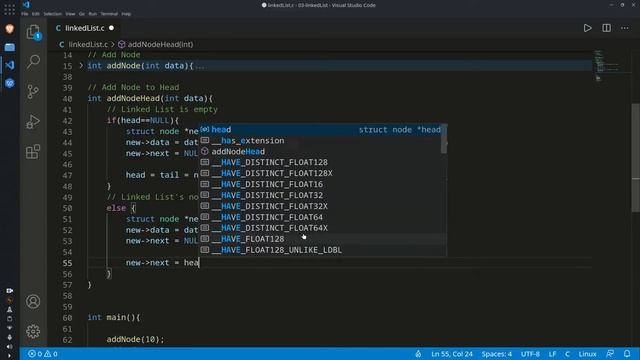Click the code minimap preview

coord(607,65)
